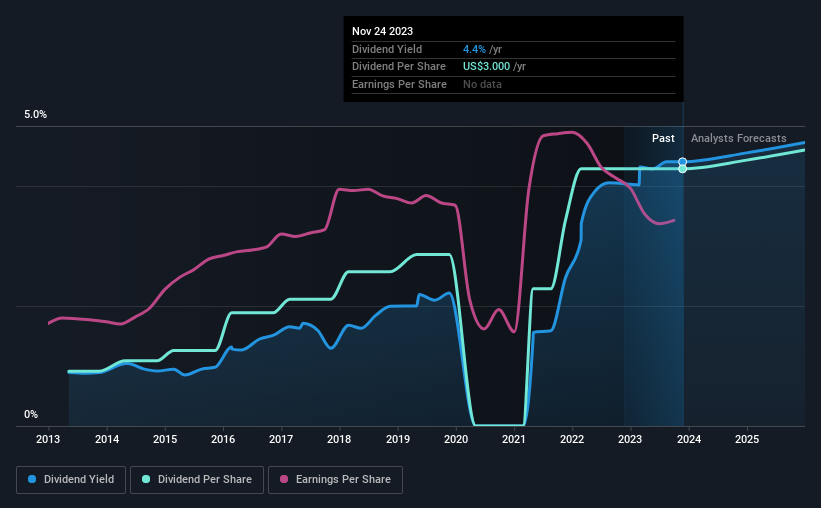Select the 2022 year label on axis
The width and height of the screenshot is (821, 508).
(572, 439)
